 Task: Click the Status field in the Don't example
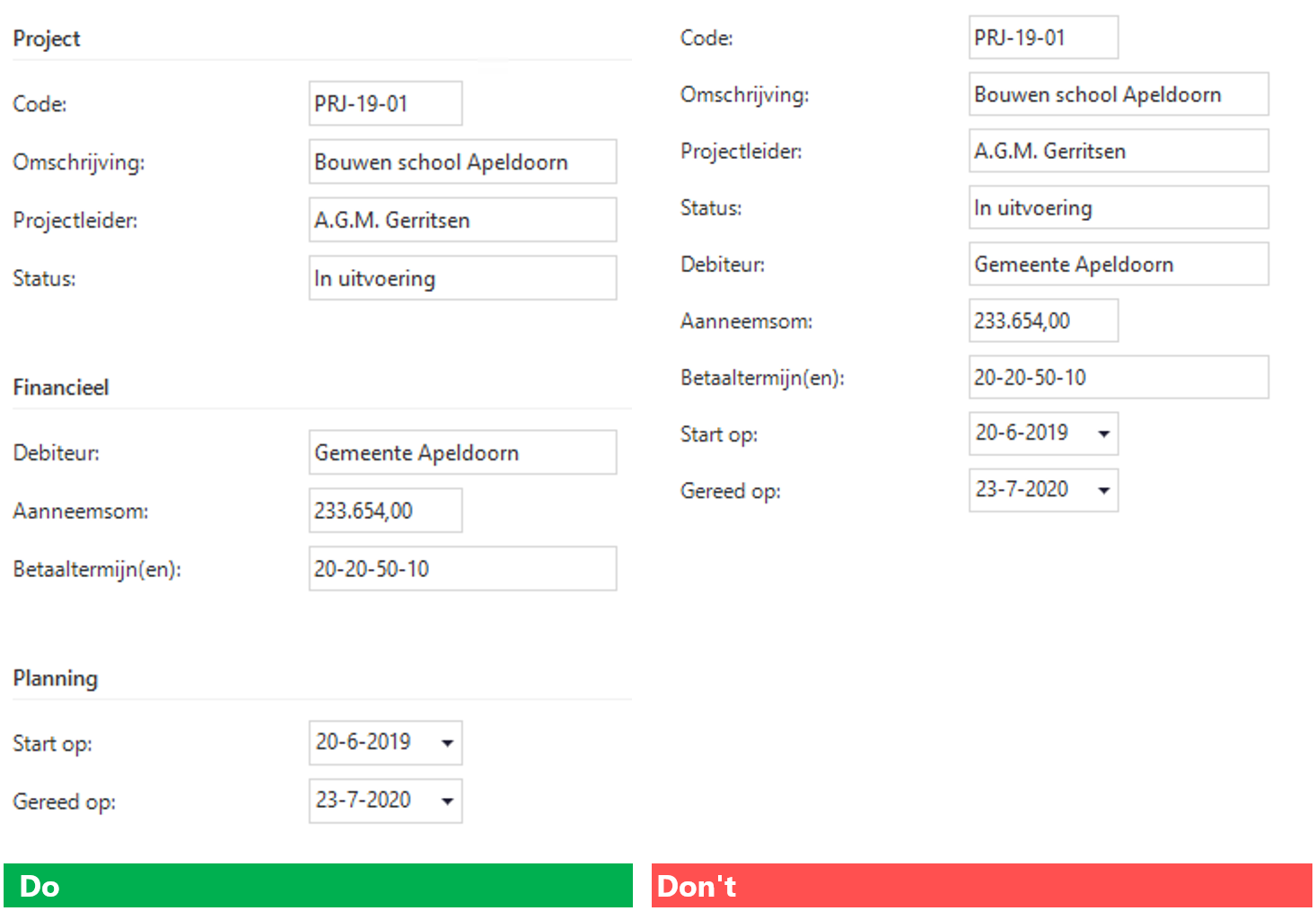(x=1119, y=208)
